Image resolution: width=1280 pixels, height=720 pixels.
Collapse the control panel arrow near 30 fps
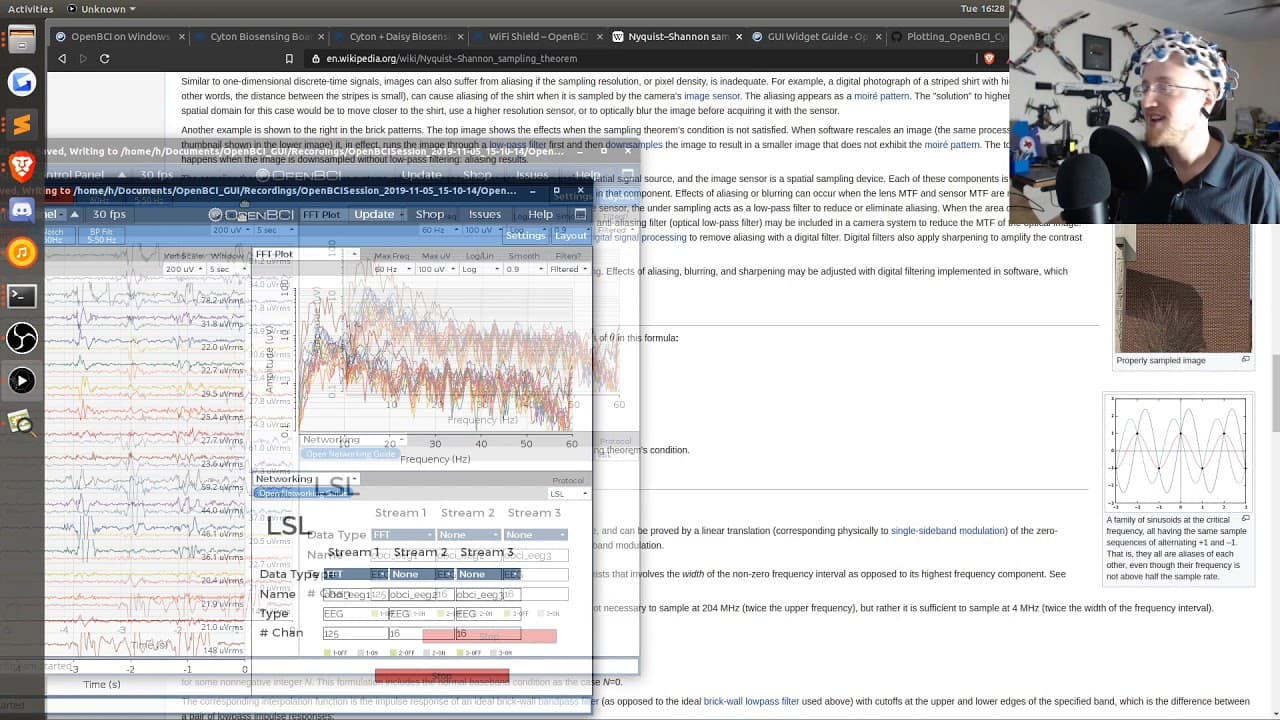coord(74,214)
